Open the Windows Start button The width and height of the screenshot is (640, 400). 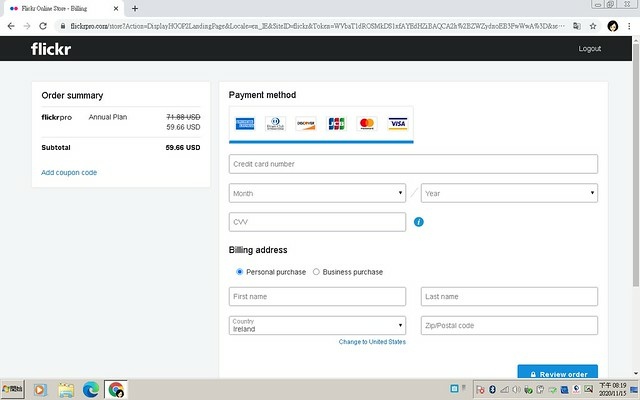pos(13,389)
